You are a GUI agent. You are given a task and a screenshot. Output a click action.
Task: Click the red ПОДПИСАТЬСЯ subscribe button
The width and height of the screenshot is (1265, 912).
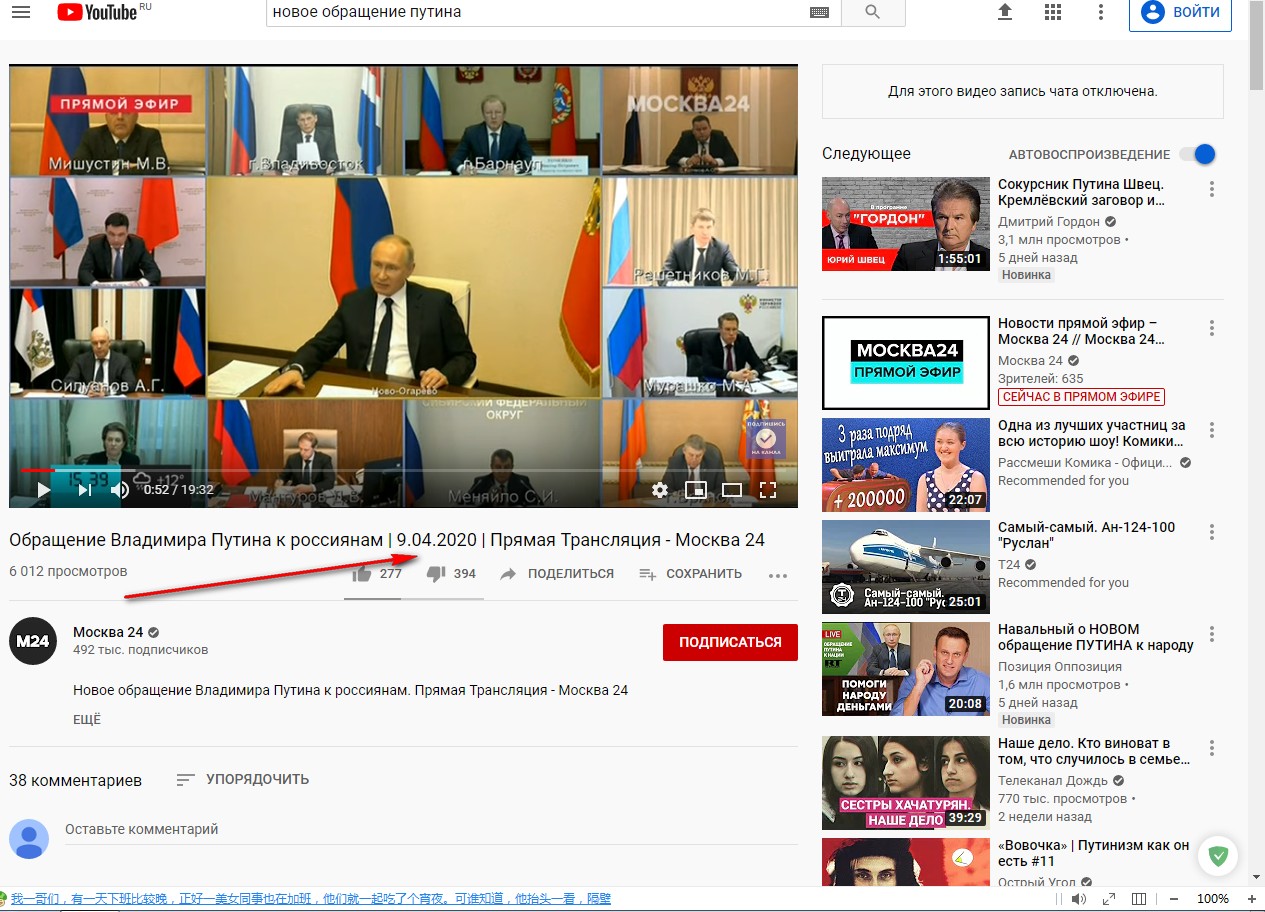click(730, 642)
